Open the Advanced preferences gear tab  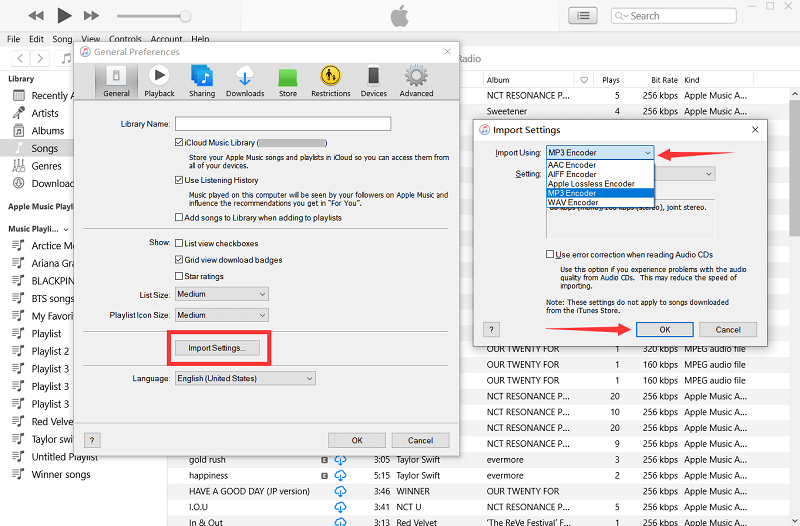click(416, 81)
